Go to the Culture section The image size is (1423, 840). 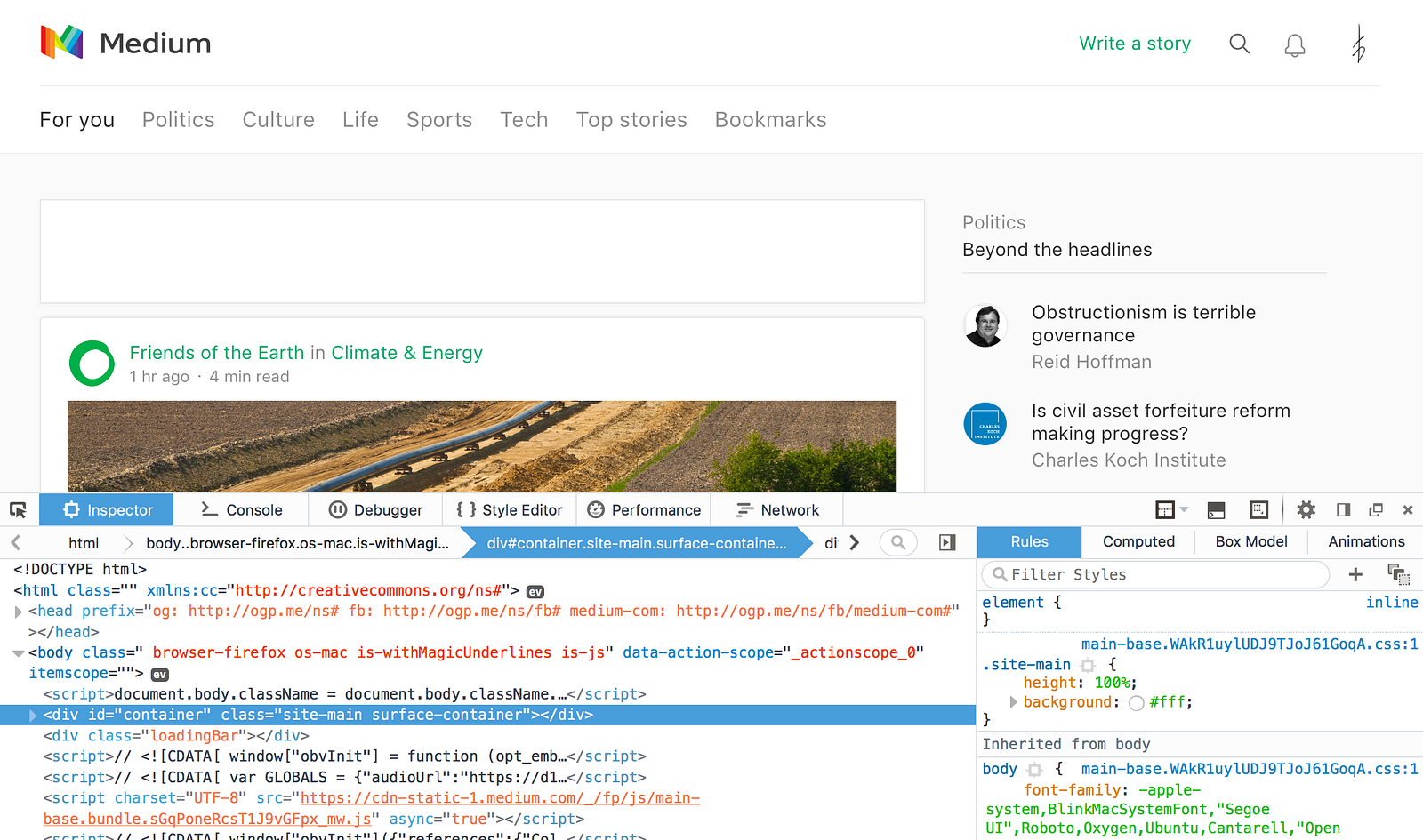pyautogui.click(x=278, y=120)
